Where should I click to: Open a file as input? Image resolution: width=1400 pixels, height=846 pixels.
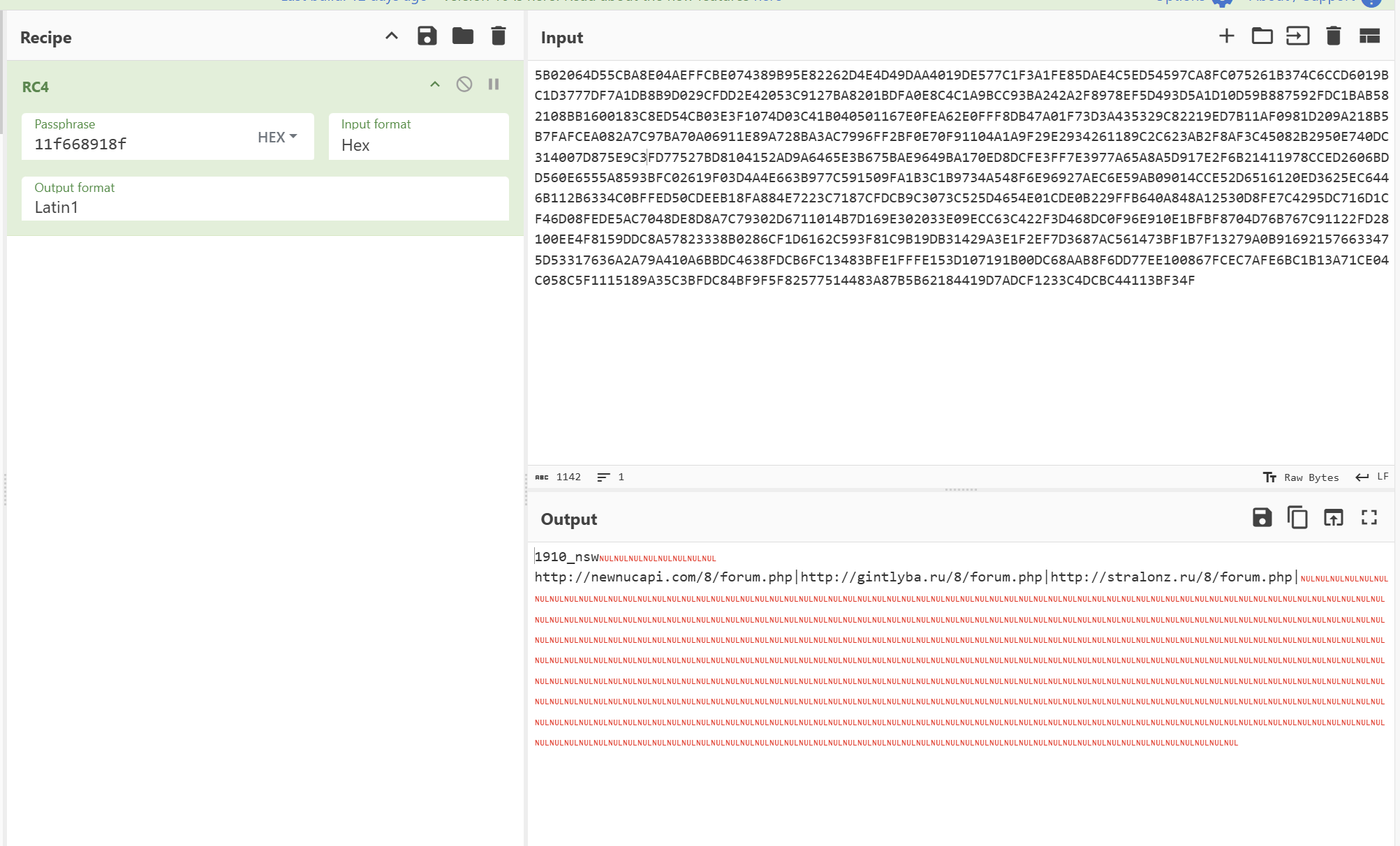coord(1297,36)
